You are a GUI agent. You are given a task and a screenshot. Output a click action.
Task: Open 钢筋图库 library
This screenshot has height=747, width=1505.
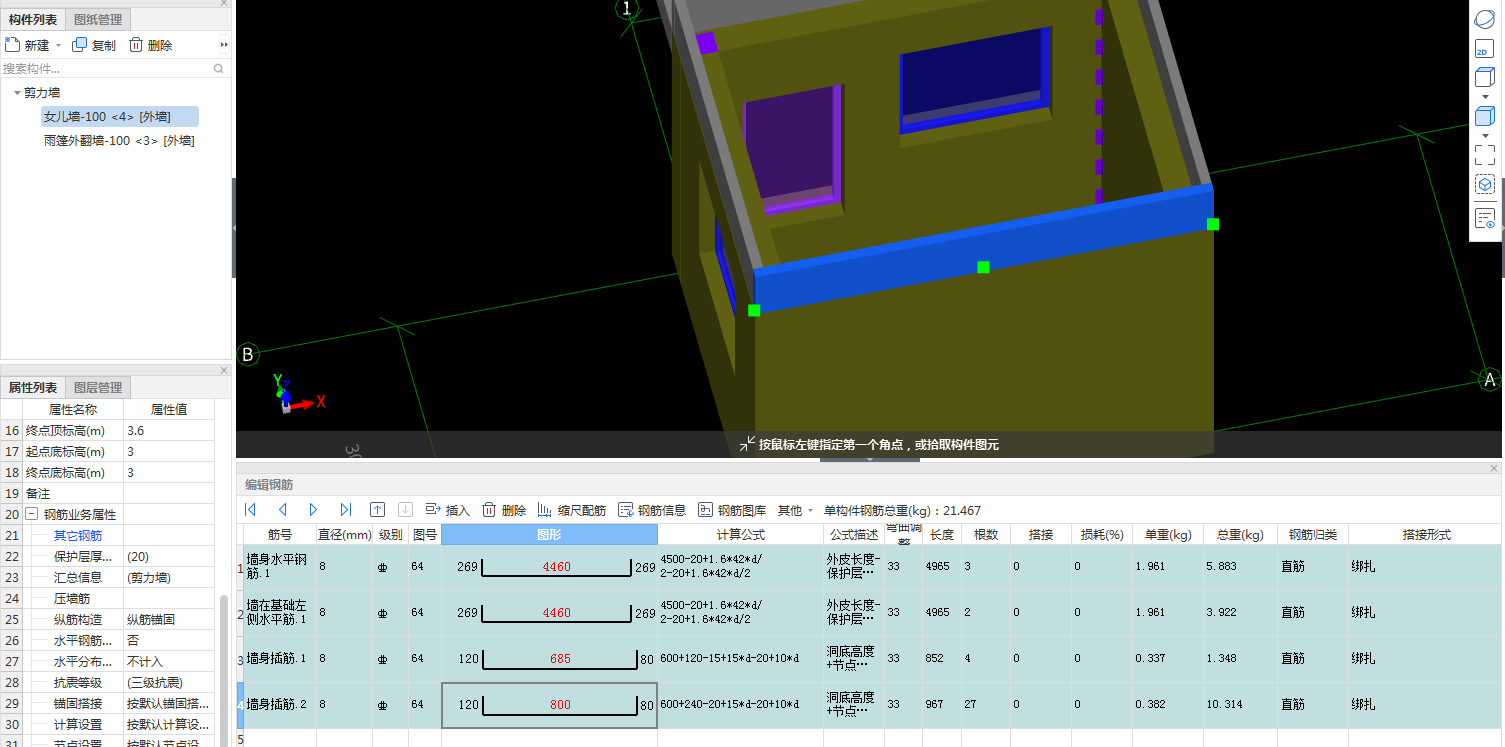point(732,510)
